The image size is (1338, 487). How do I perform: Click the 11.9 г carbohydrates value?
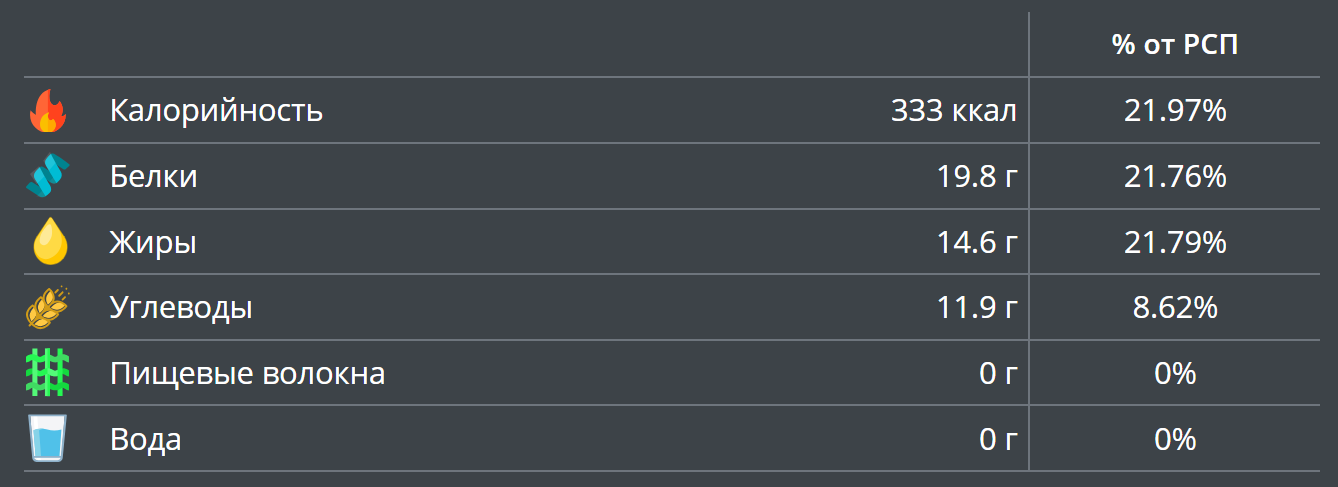pos(977,308)
